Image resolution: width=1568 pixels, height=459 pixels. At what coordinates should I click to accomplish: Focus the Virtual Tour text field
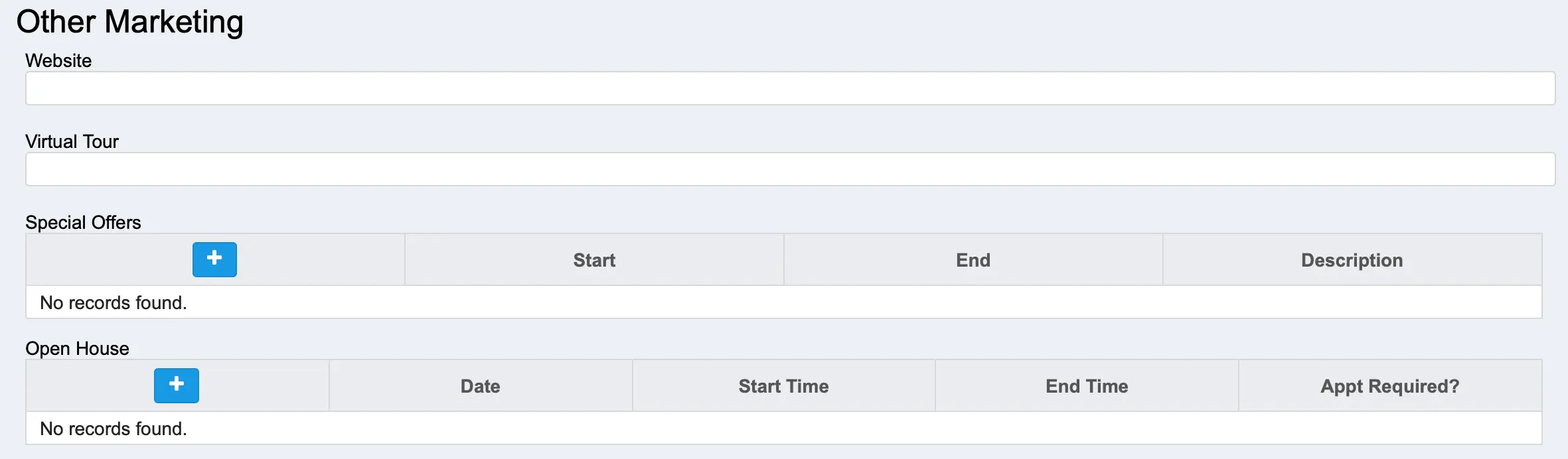(x=790, y=169)
